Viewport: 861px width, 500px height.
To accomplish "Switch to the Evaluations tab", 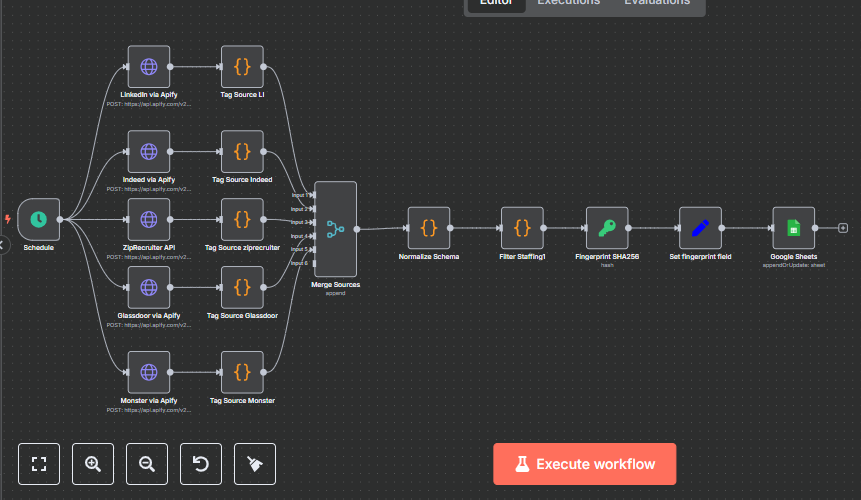I will click(657, 3).
